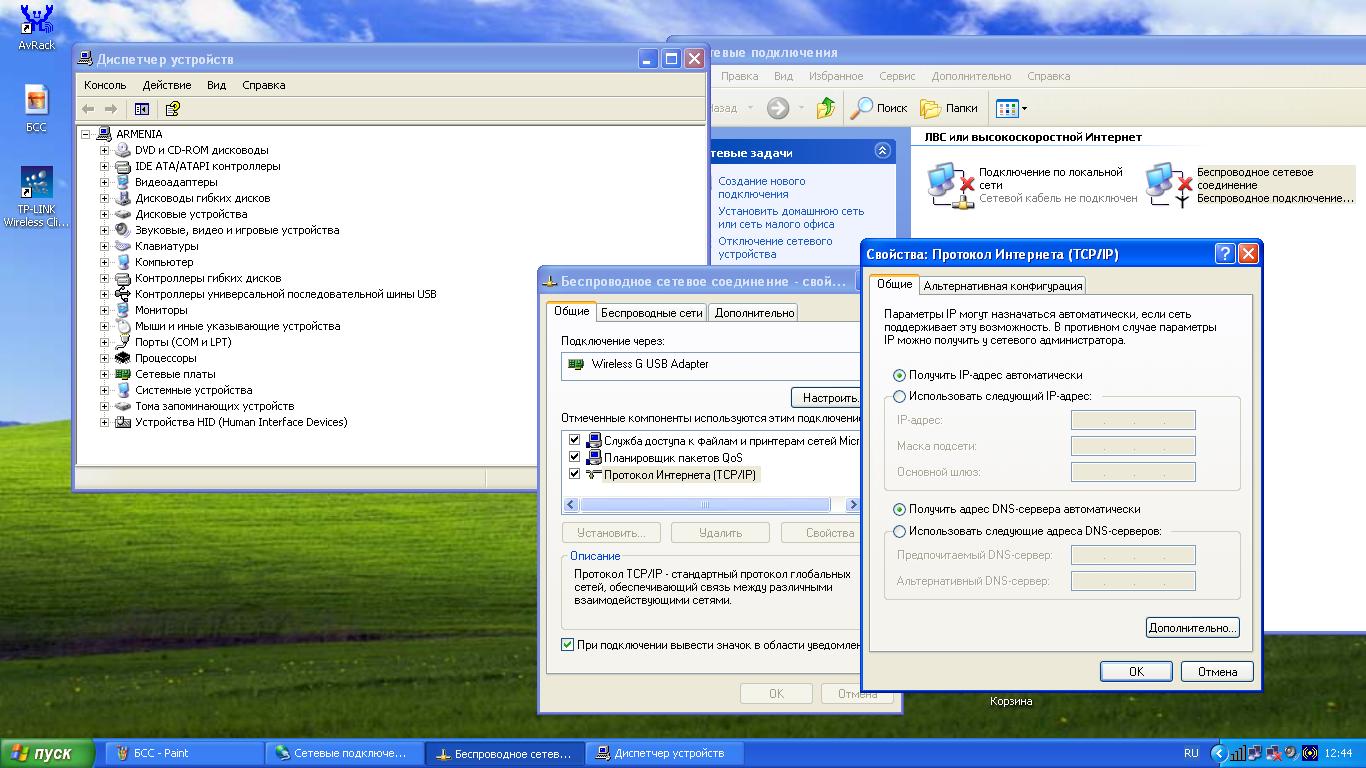Expand the 'Сетевые платы' tree node
Image resolution: width=1366 pixels, height=768 pixels.
[104, 374]
